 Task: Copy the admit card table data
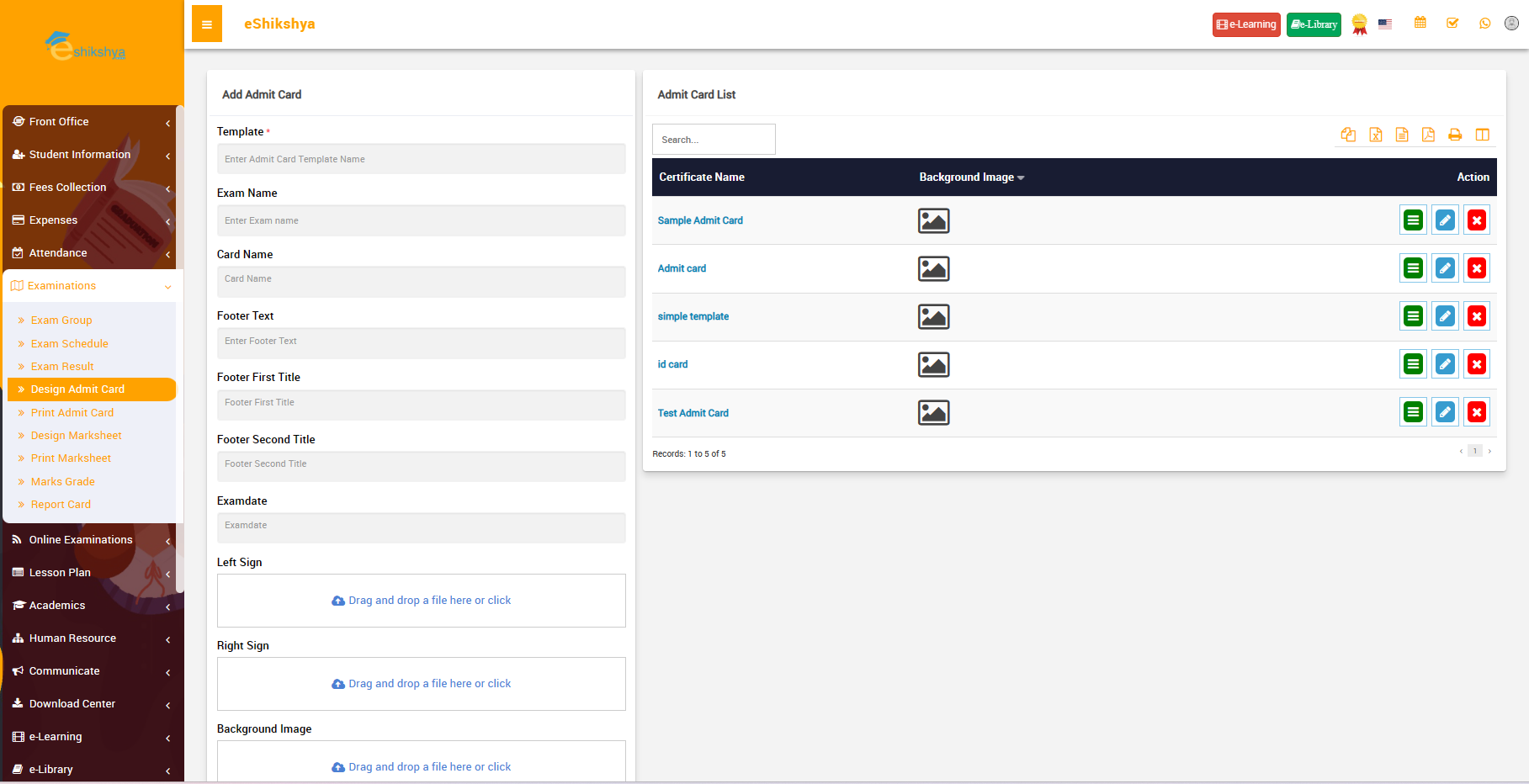click(x=1348, y=135)
